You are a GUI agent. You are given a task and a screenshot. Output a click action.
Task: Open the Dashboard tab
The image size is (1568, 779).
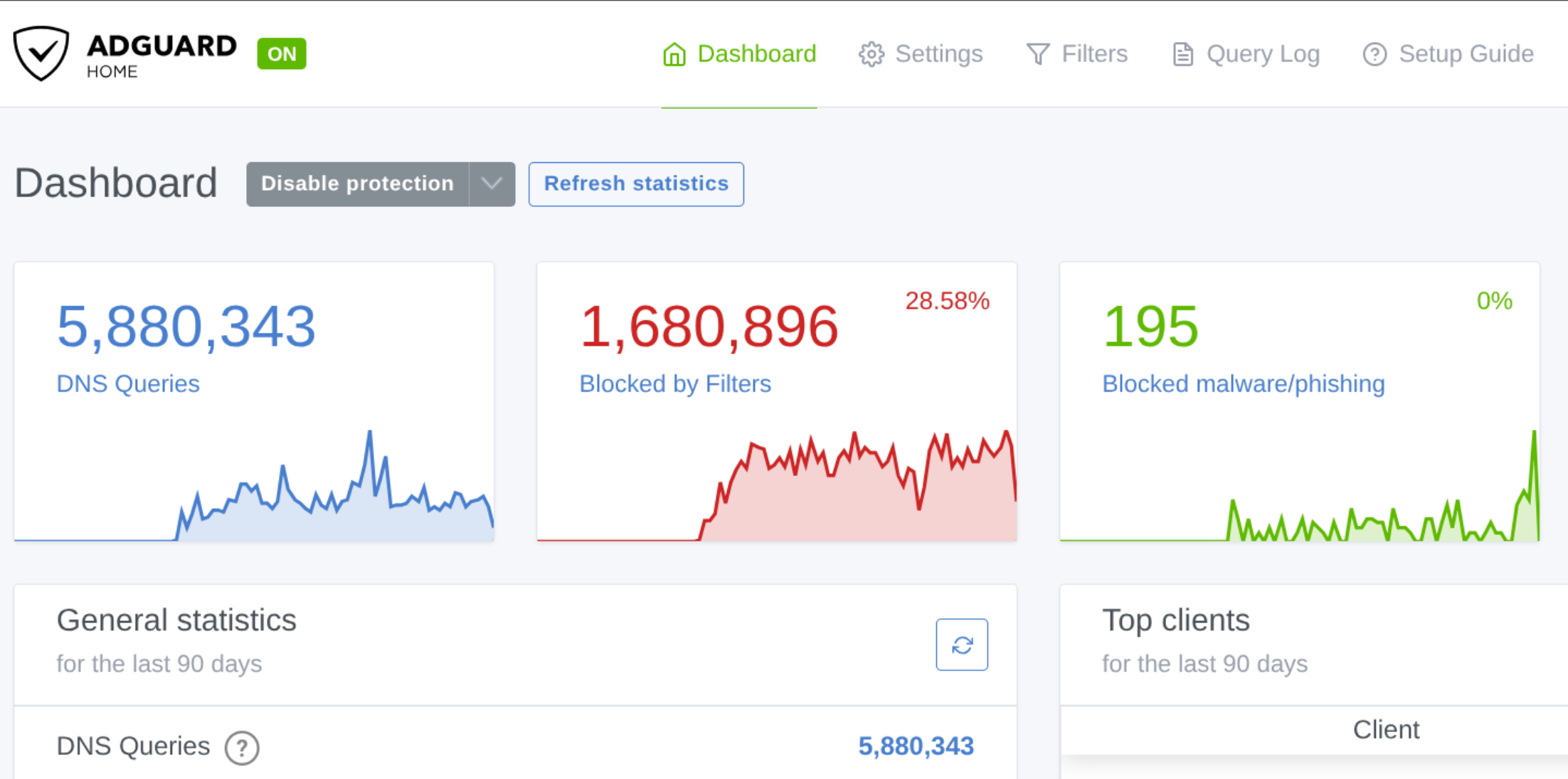pos(739,54)
